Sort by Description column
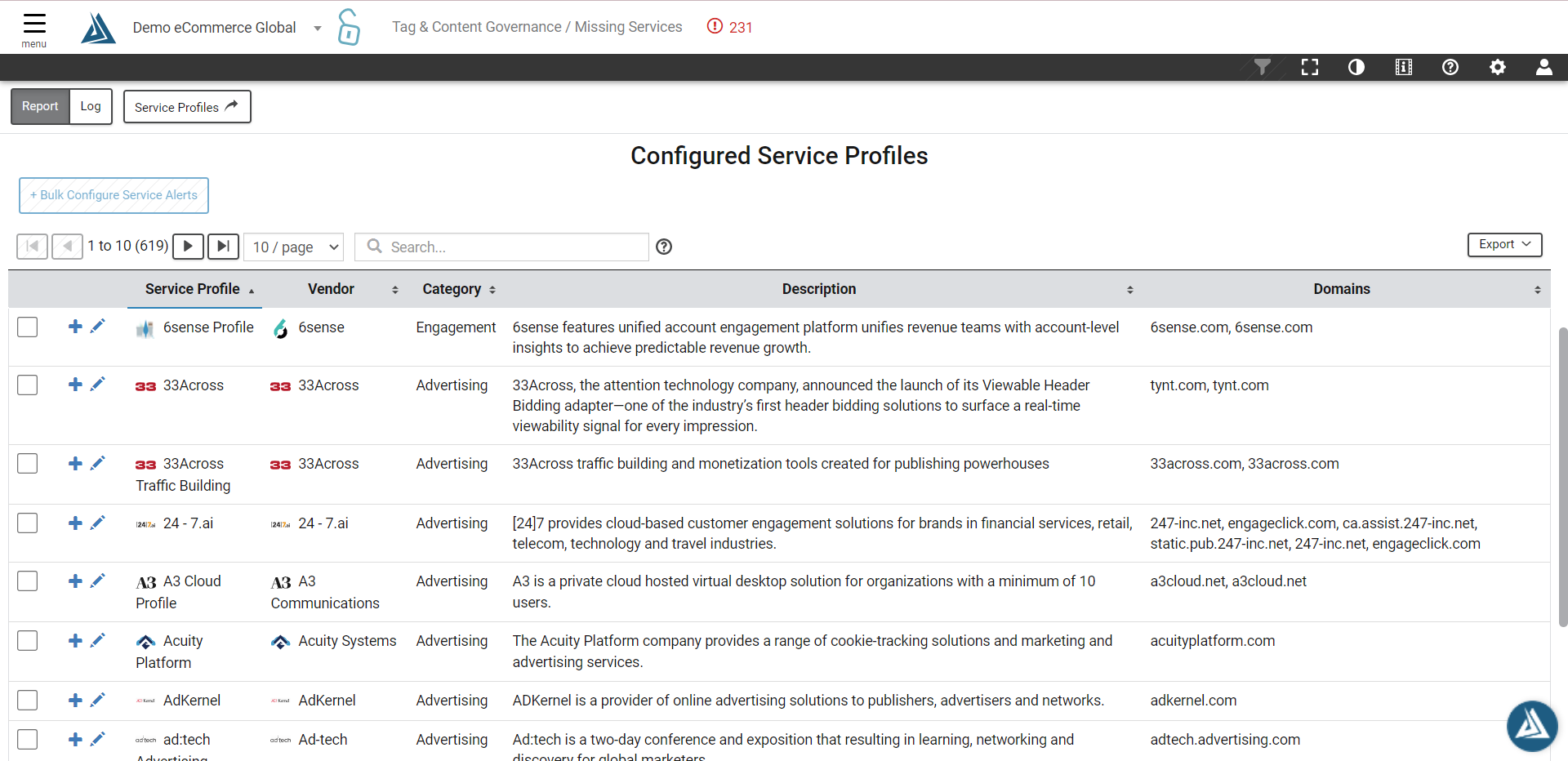The width and height of the screenshot is (1568, 761). point(824,288)
